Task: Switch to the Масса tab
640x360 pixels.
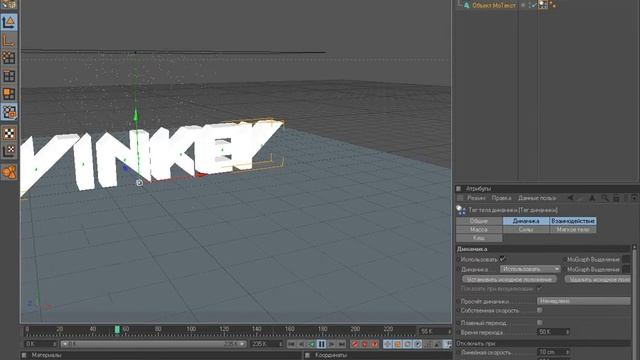Action: coord(479,229)
